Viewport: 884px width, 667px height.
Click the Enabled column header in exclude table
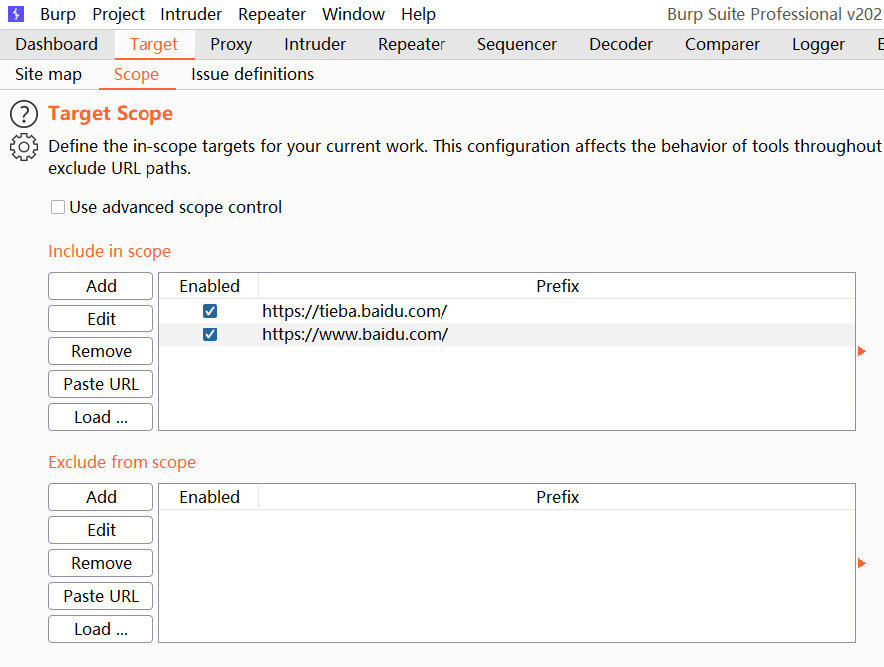pyautogui.click(x=209, y=497)
